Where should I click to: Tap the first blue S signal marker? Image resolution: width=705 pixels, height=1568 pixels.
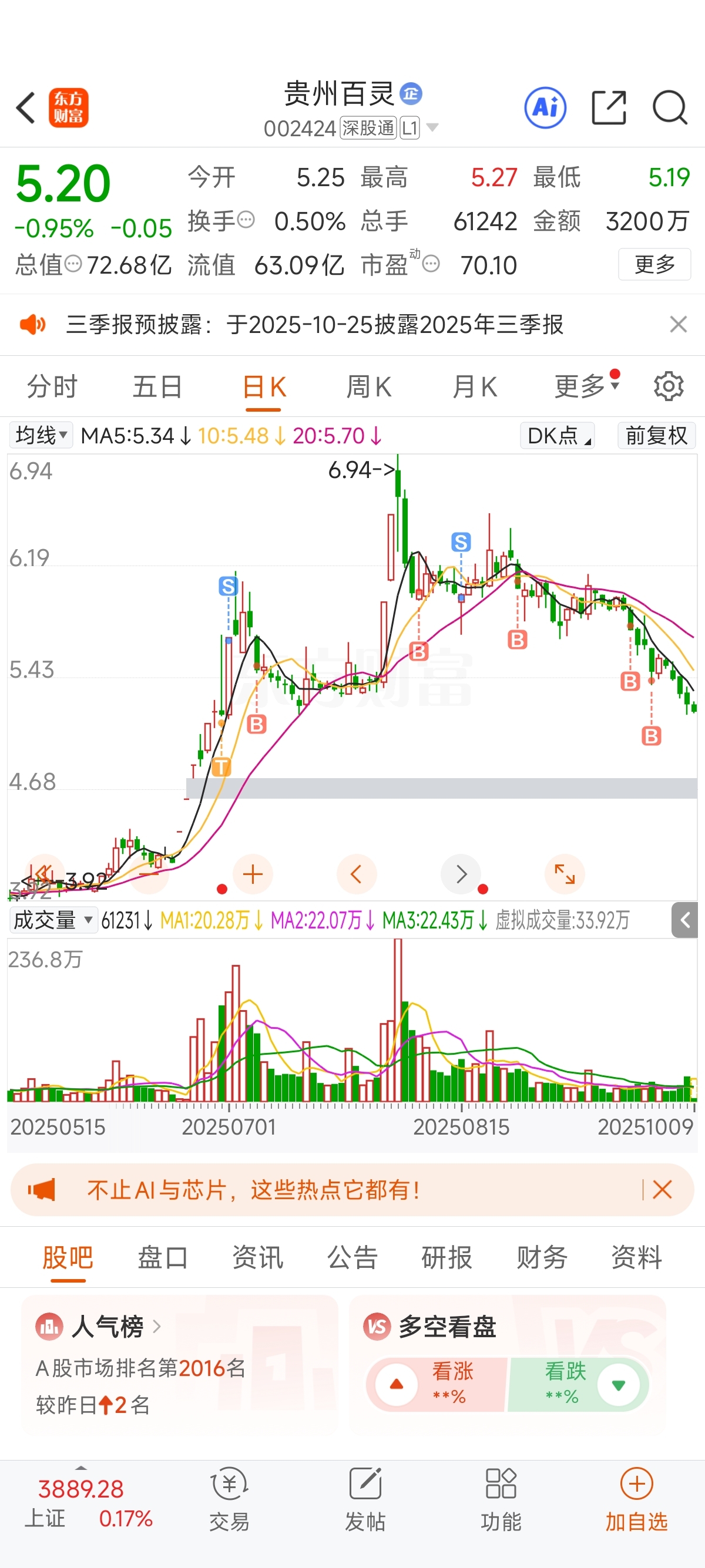[x=228, y=586]
